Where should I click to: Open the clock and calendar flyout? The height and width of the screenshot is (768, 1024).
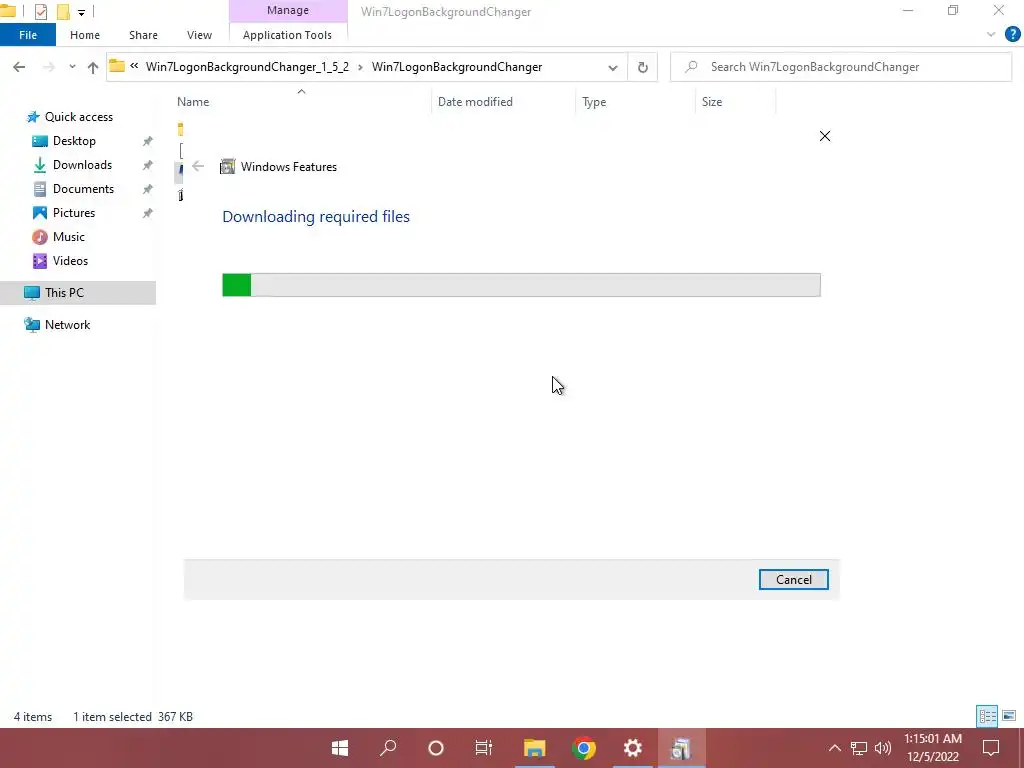pyautogui.click(x=933, y=748)
